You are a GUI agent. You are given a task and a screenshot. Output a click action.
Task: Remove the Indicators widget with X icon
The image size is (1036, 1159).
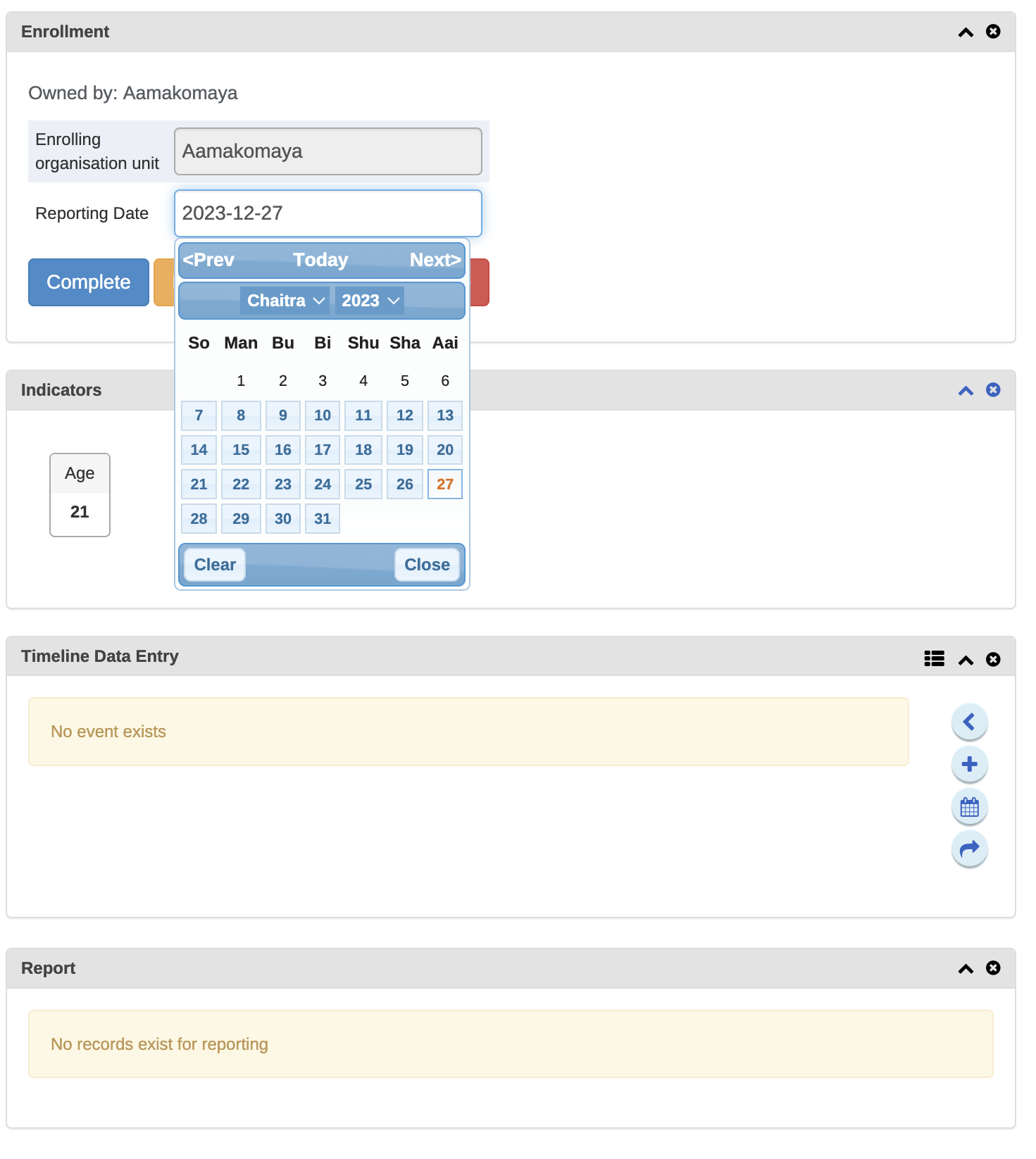(993, 390)
